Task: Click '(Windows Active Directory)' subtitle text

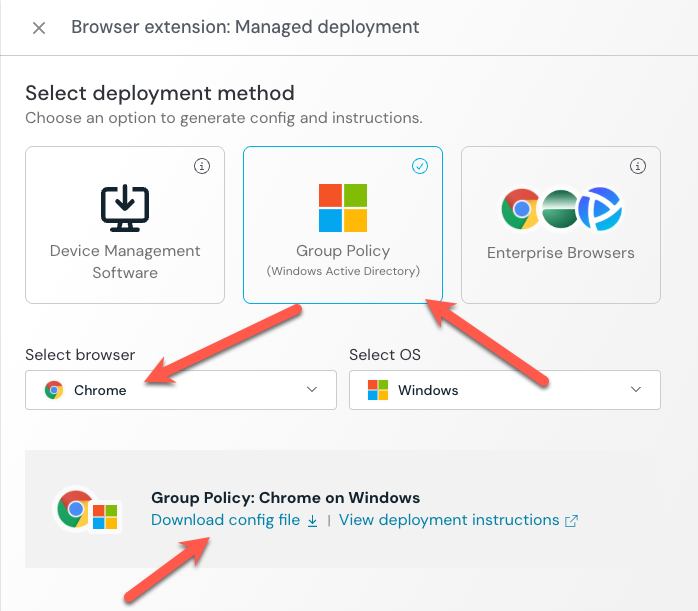Action: tap(343, 271)
